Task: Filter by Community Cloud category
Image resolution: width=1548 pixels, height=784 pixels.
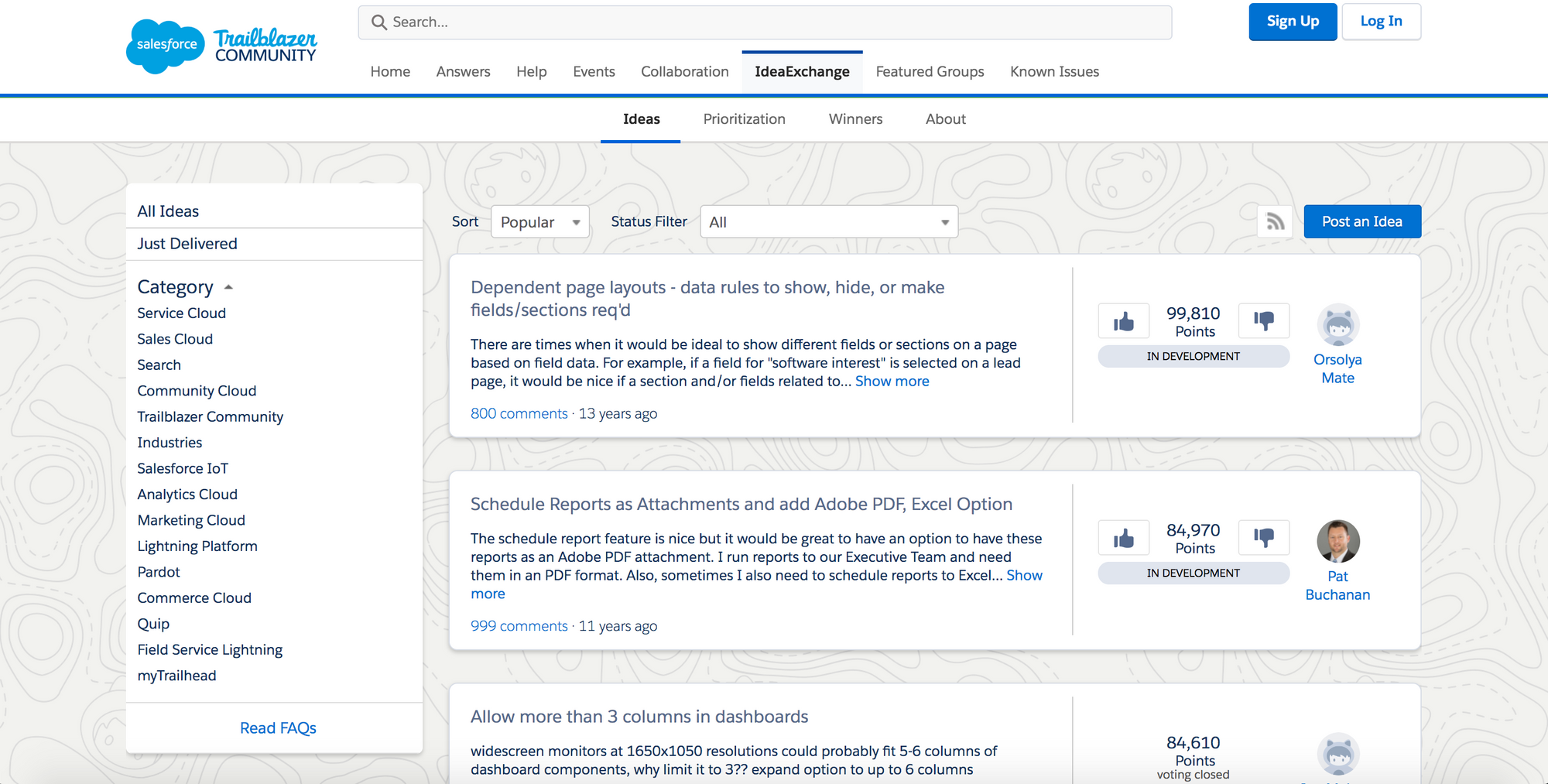Action: tap(197, 391)
